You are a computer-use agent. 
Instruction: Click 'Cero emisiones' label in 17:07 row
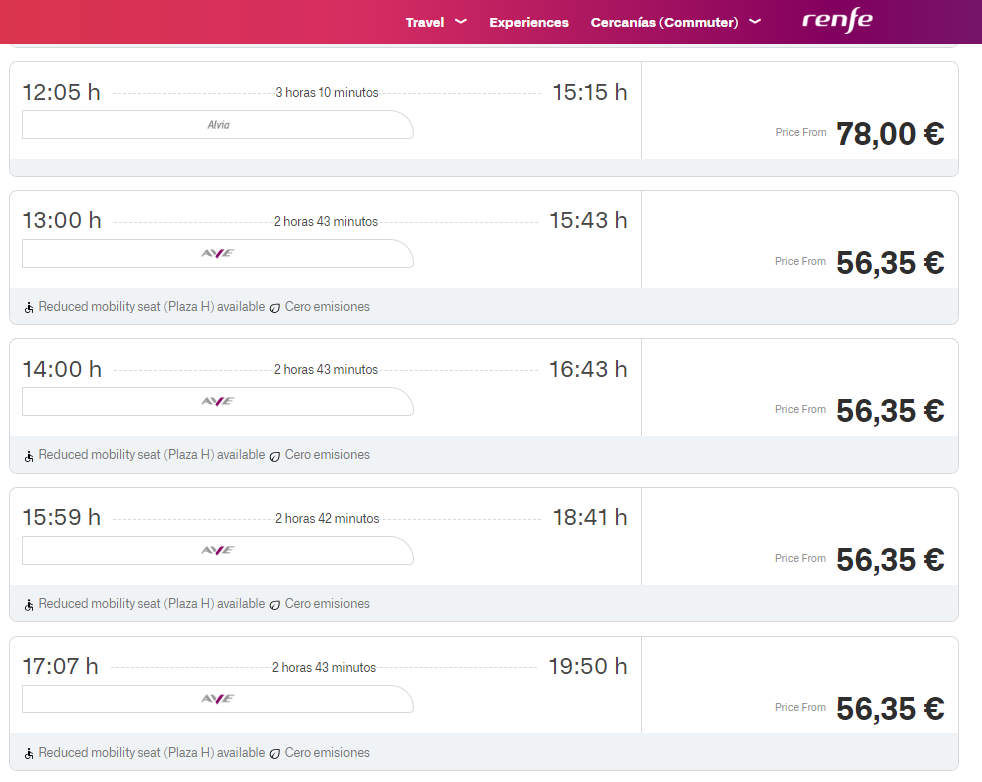[x=327, y=753]
